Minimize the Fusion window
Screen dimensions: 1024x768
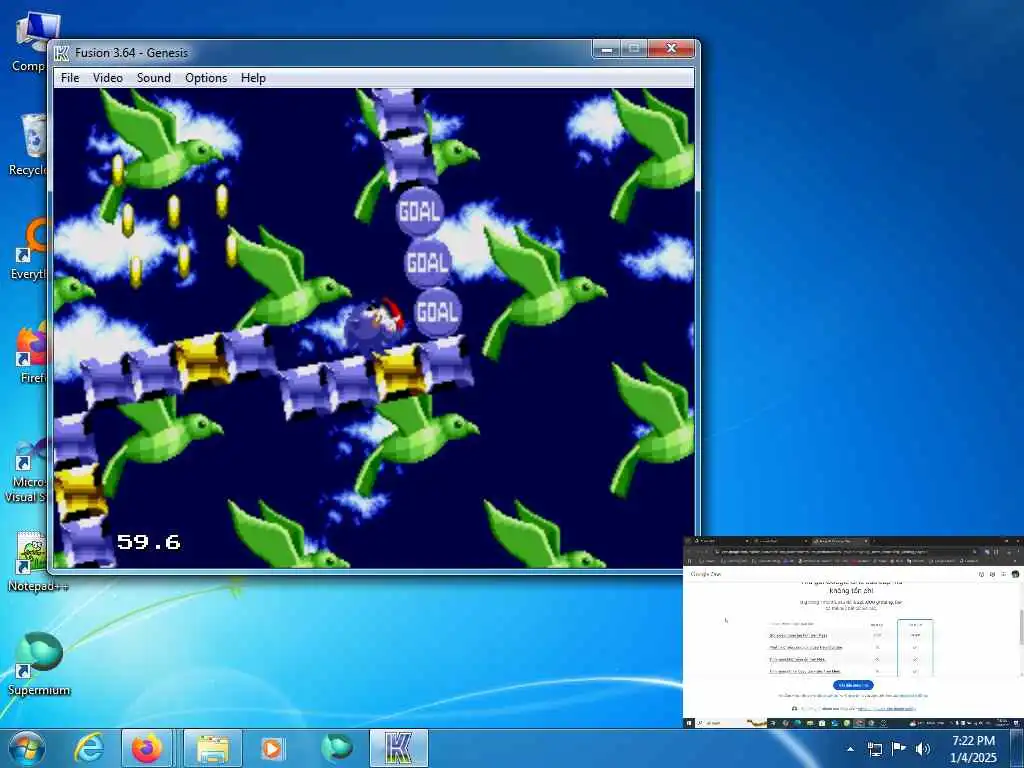click(607, 50)
